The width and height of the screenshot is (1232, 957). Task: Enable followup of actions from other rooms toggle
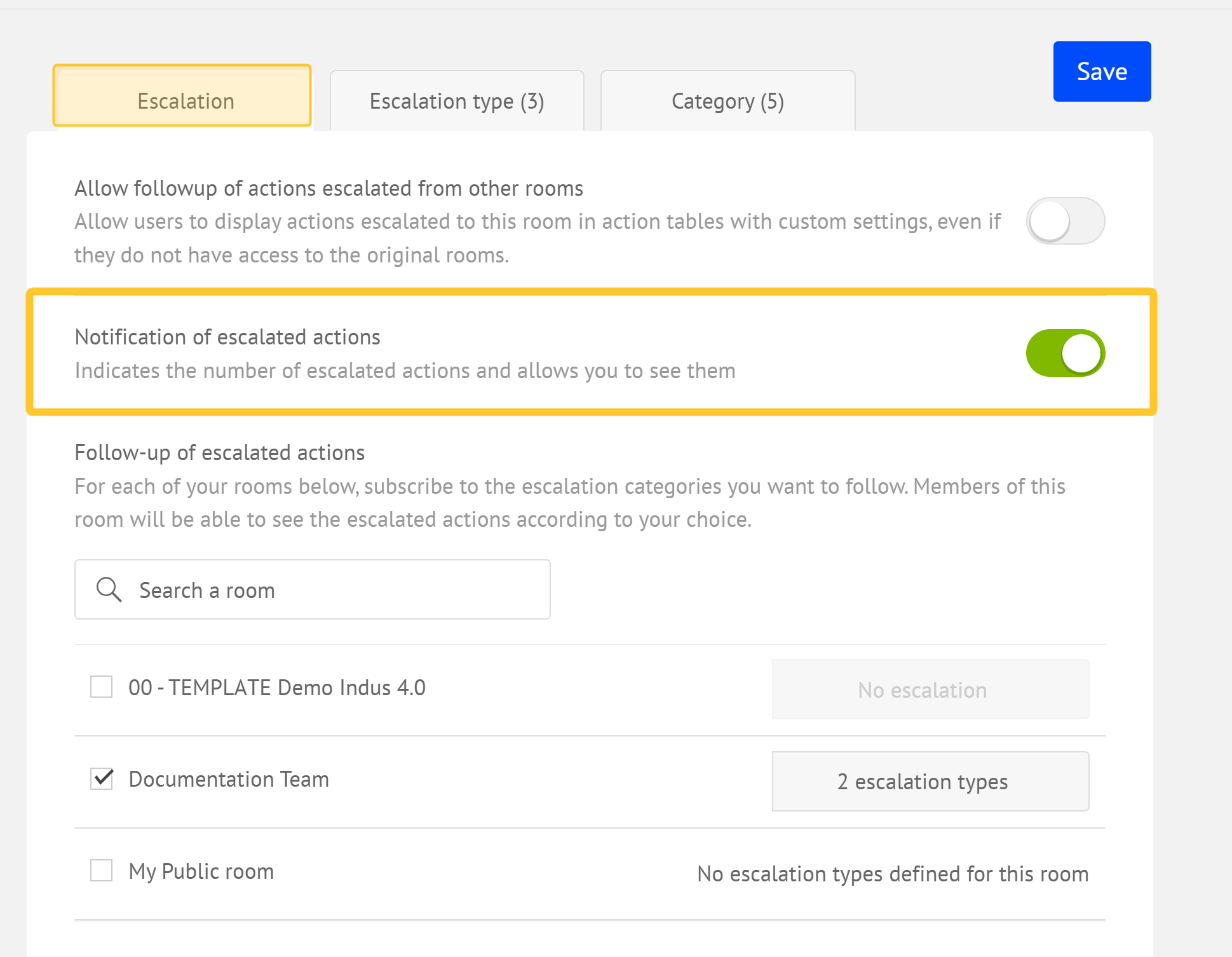click(1066, 221)
